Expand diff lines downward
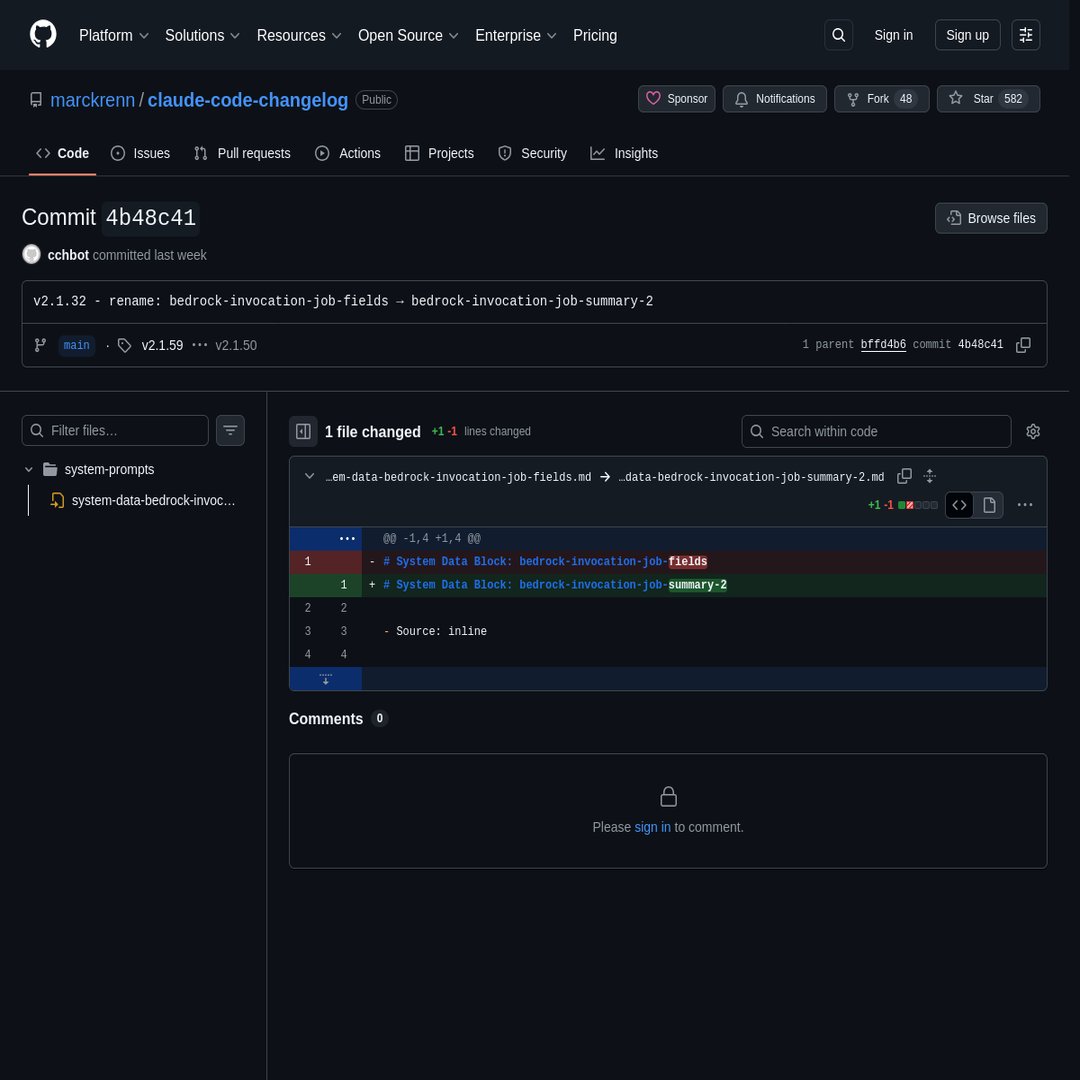This screenshot has width=1080, height=1080. click(x=326, y=678)
